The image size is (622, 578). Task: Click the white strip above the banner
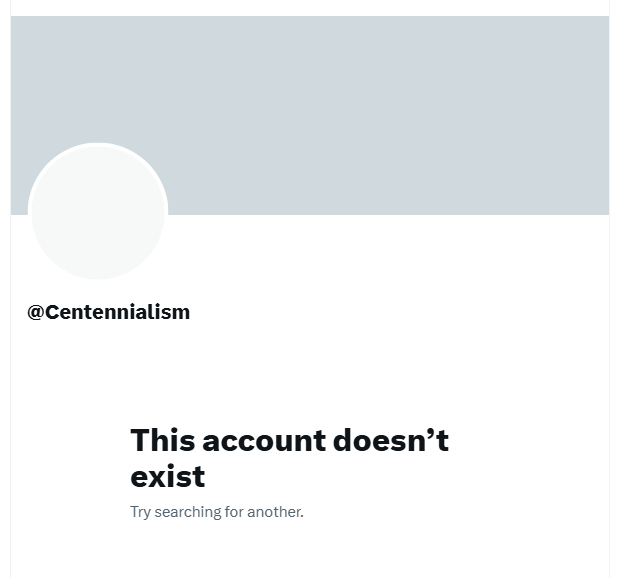309,8
